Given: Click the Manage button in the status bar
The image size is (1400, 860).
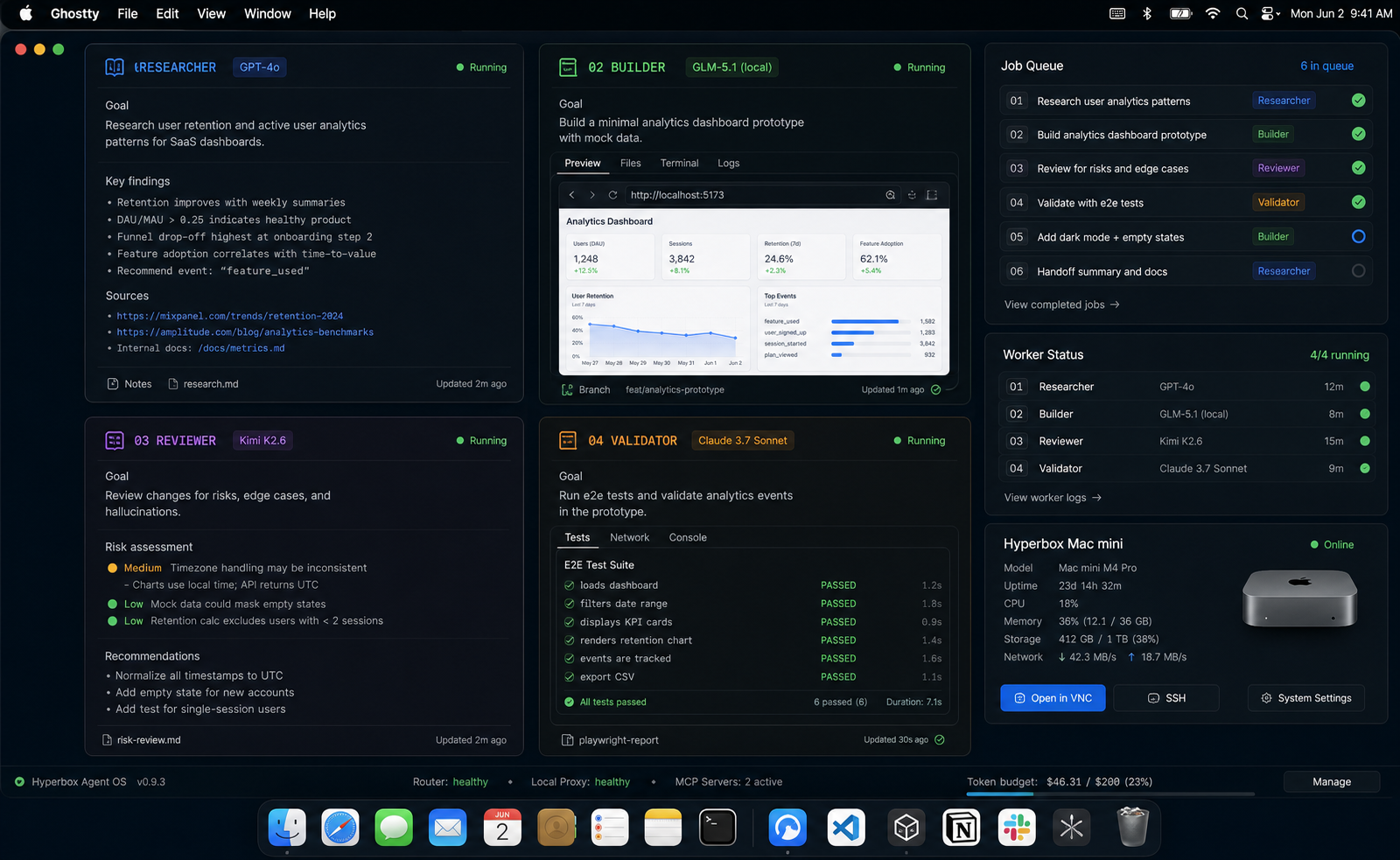Looking at the screenshot, I should click(x=1332, y=782).
